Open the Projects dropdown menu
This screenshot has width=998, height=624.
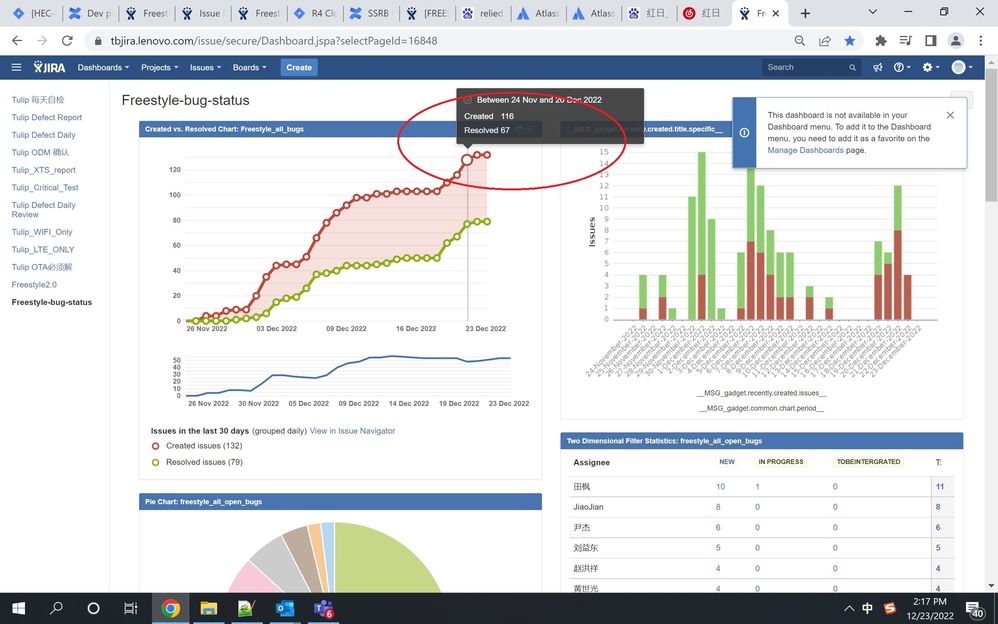[159, 67]
